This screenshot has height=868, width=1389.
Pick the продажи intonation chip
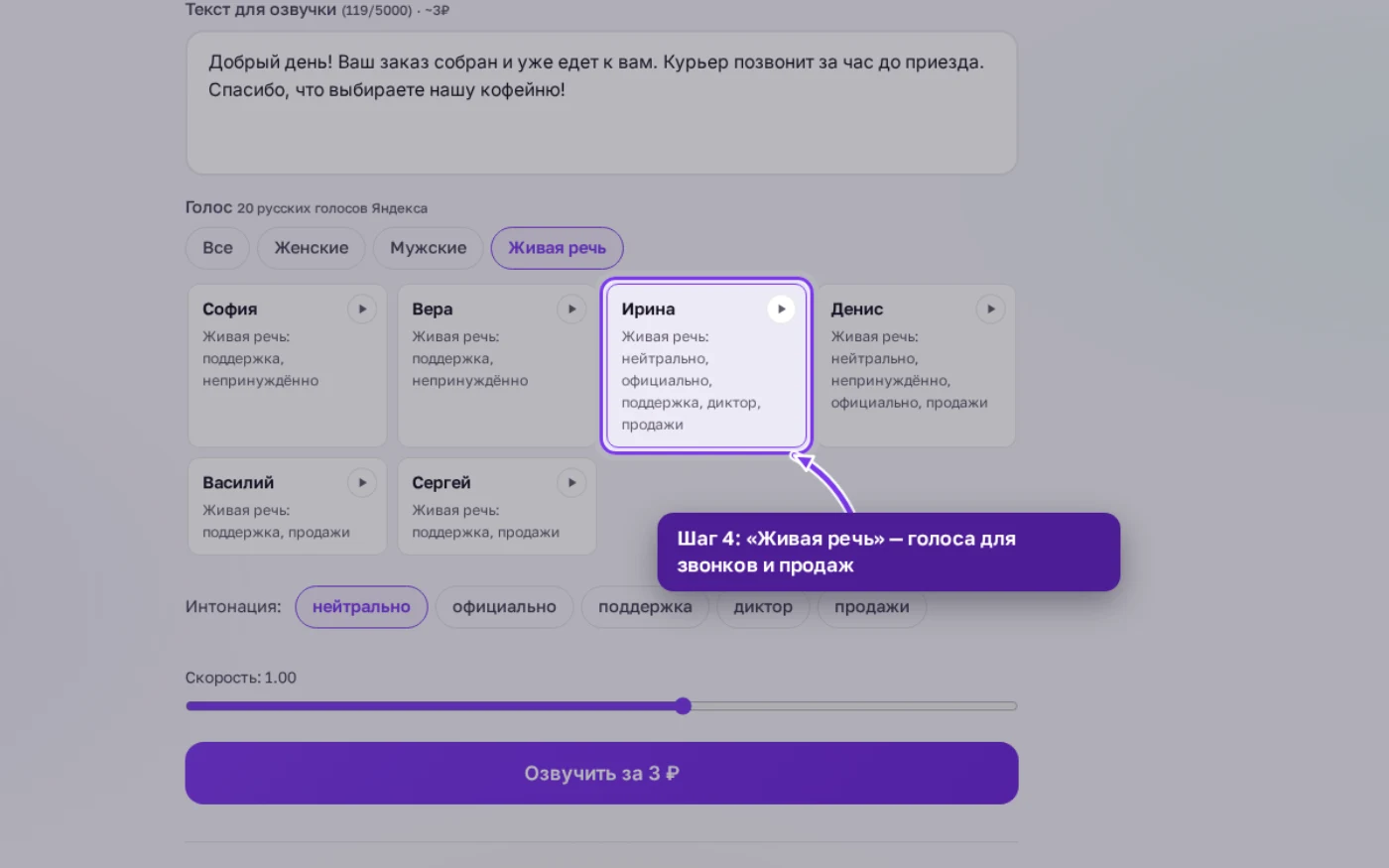(x=872, y=607)
